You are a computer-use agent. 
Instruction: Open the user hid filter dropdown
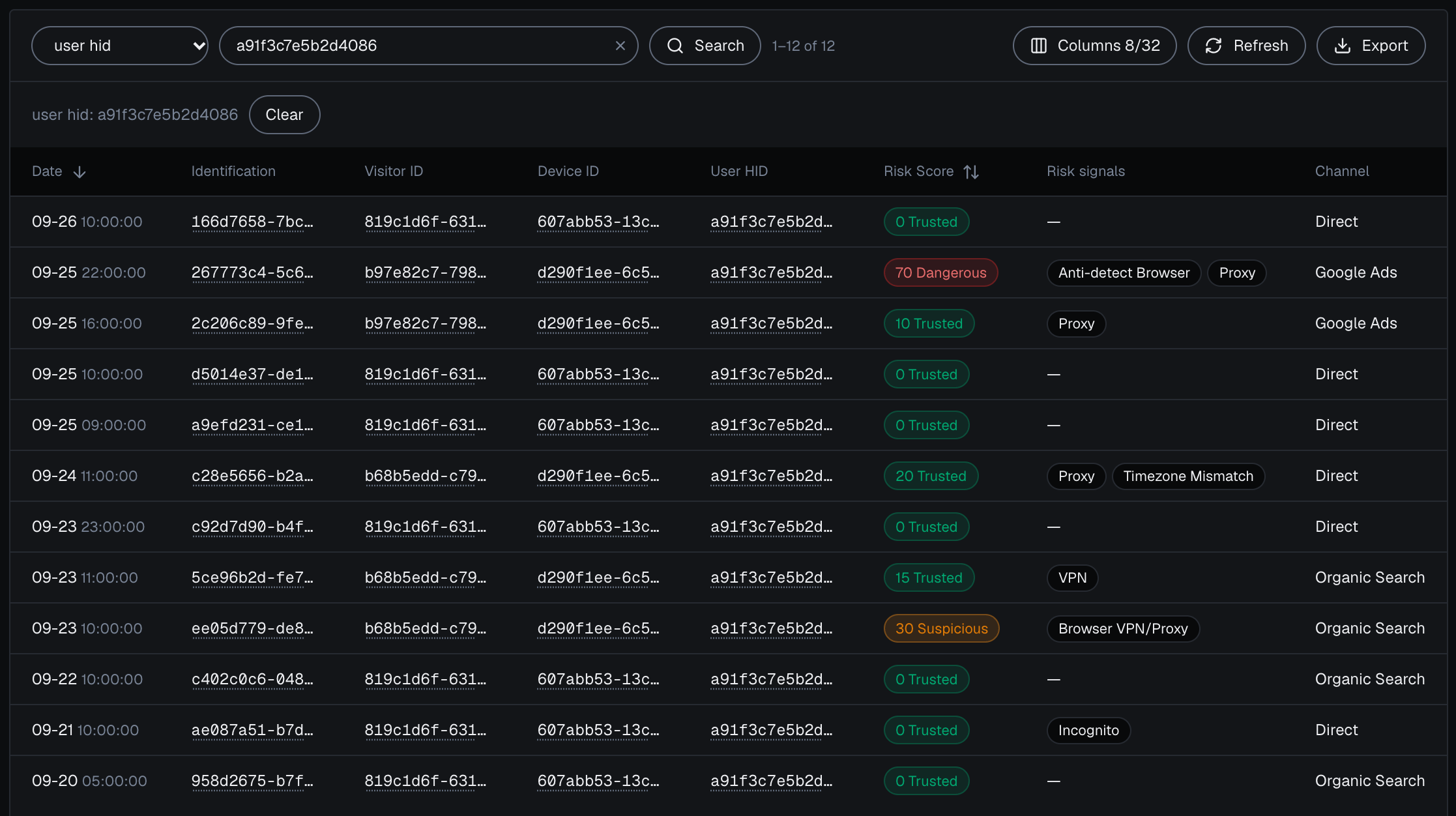pyautogui.click(x=120, y=46)
